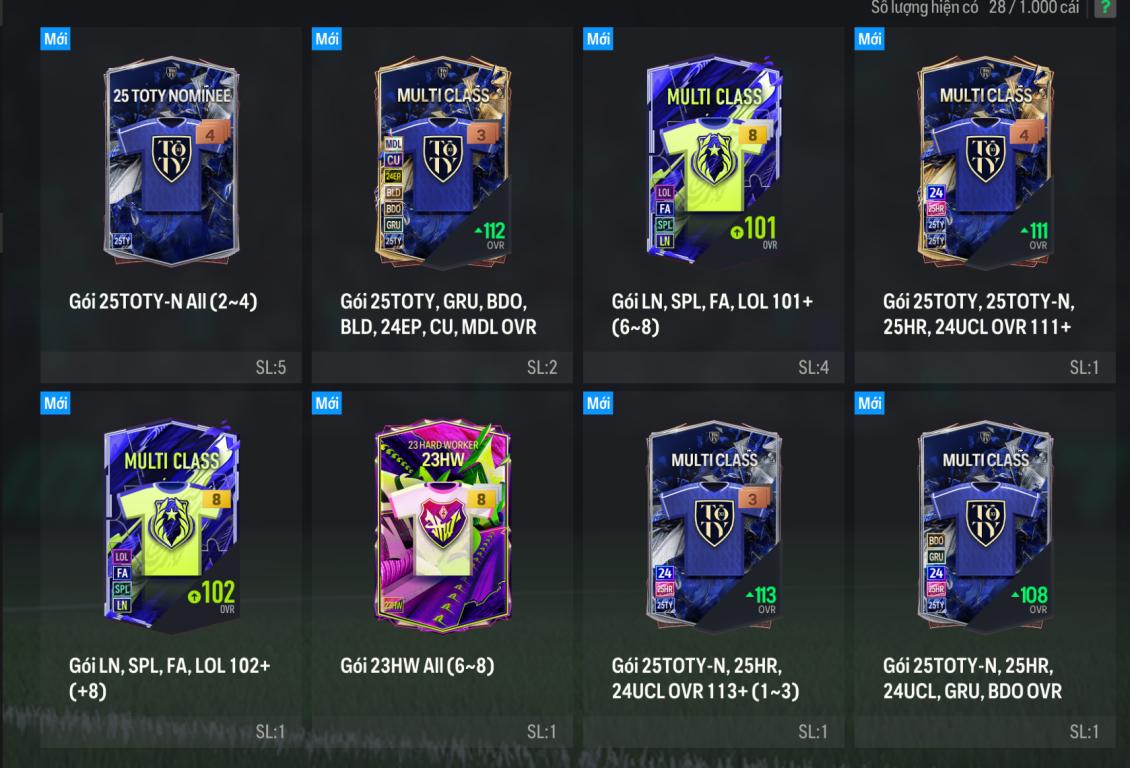Click the Gói 23HW All (6~8) label
Viewport: 1130px width, 768px height.
[x=417, y=666]
